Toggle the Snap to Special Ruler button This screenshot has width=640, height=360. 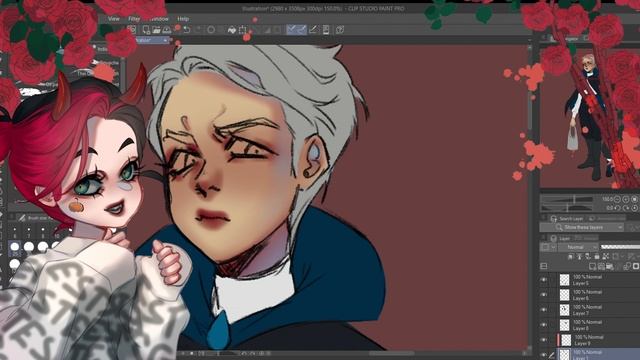[302, 29]
